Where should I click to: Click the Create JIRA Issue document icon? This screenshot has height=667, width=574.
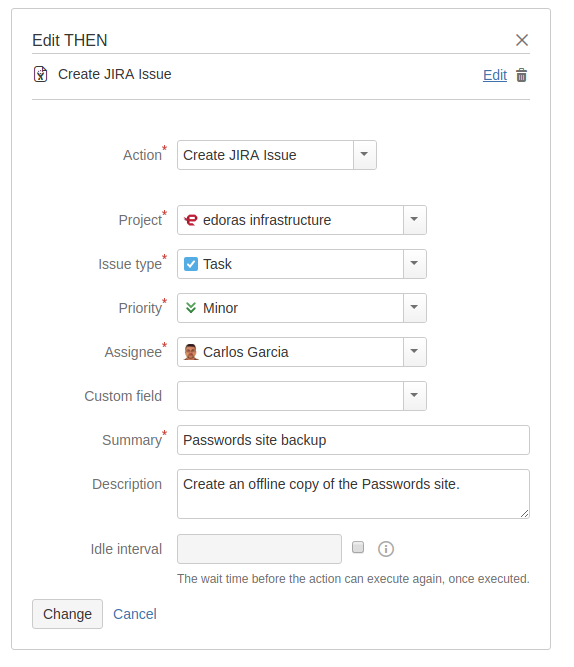pos(40,74)
